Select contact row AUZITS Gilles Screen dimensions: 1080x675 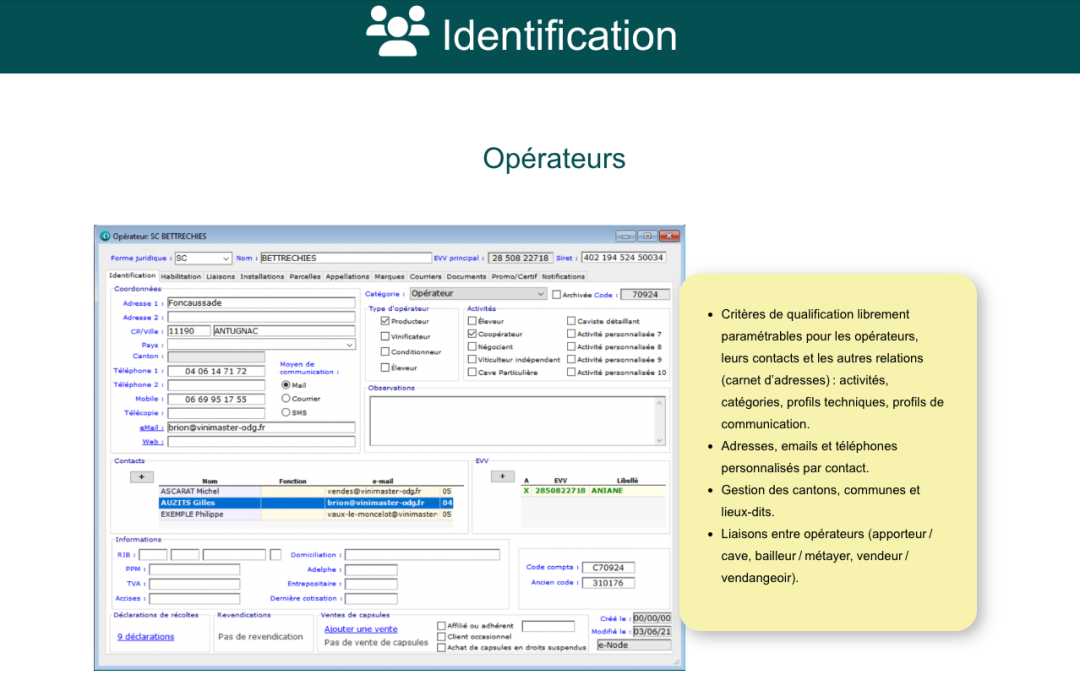306,503
